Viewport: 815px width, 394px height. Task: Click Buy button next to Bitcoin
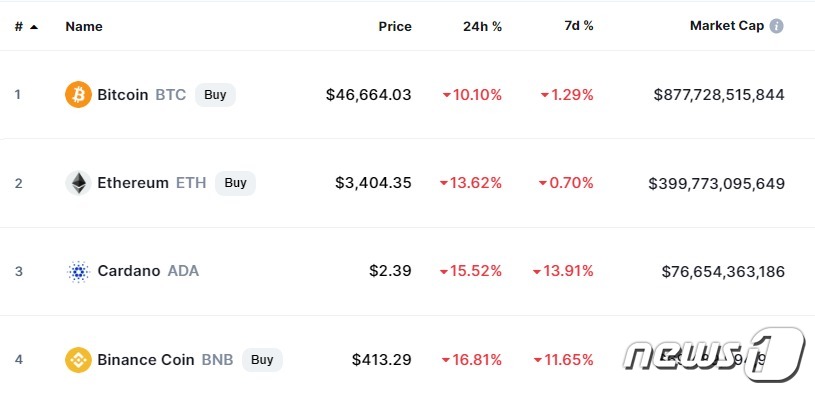[215, 95]
